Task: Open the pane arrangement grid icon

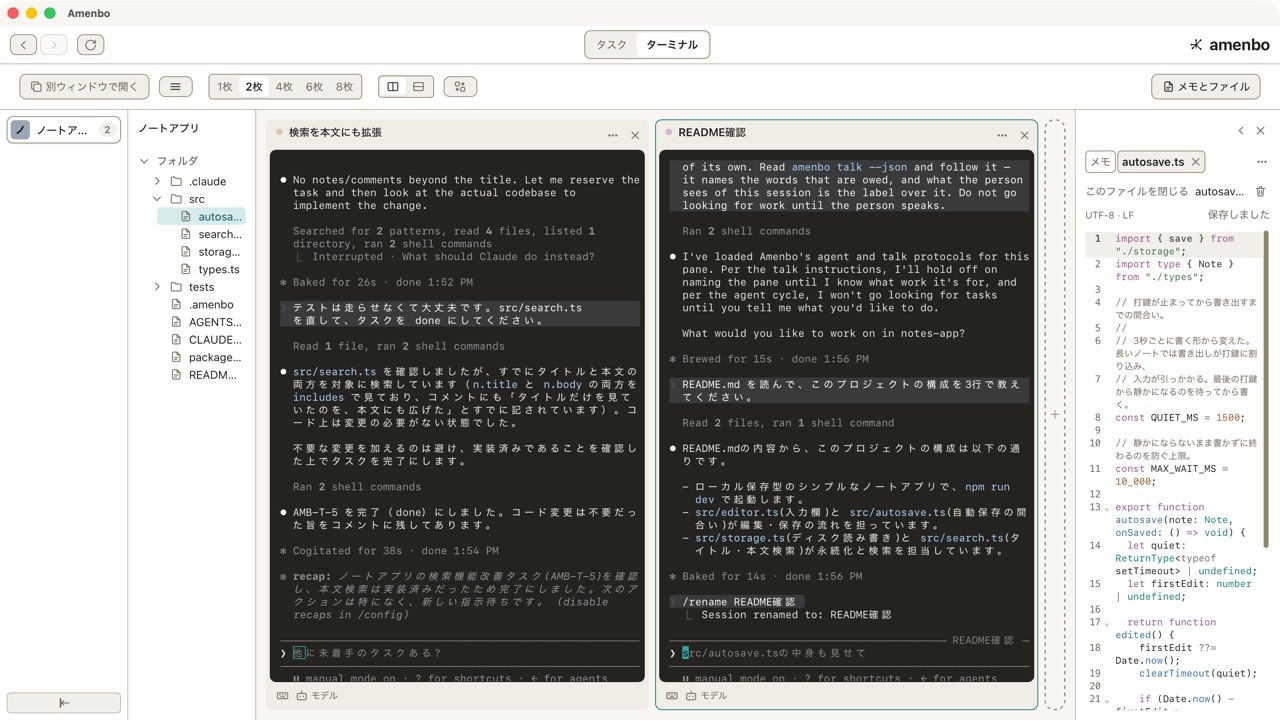Action: [x=460, y=87]
